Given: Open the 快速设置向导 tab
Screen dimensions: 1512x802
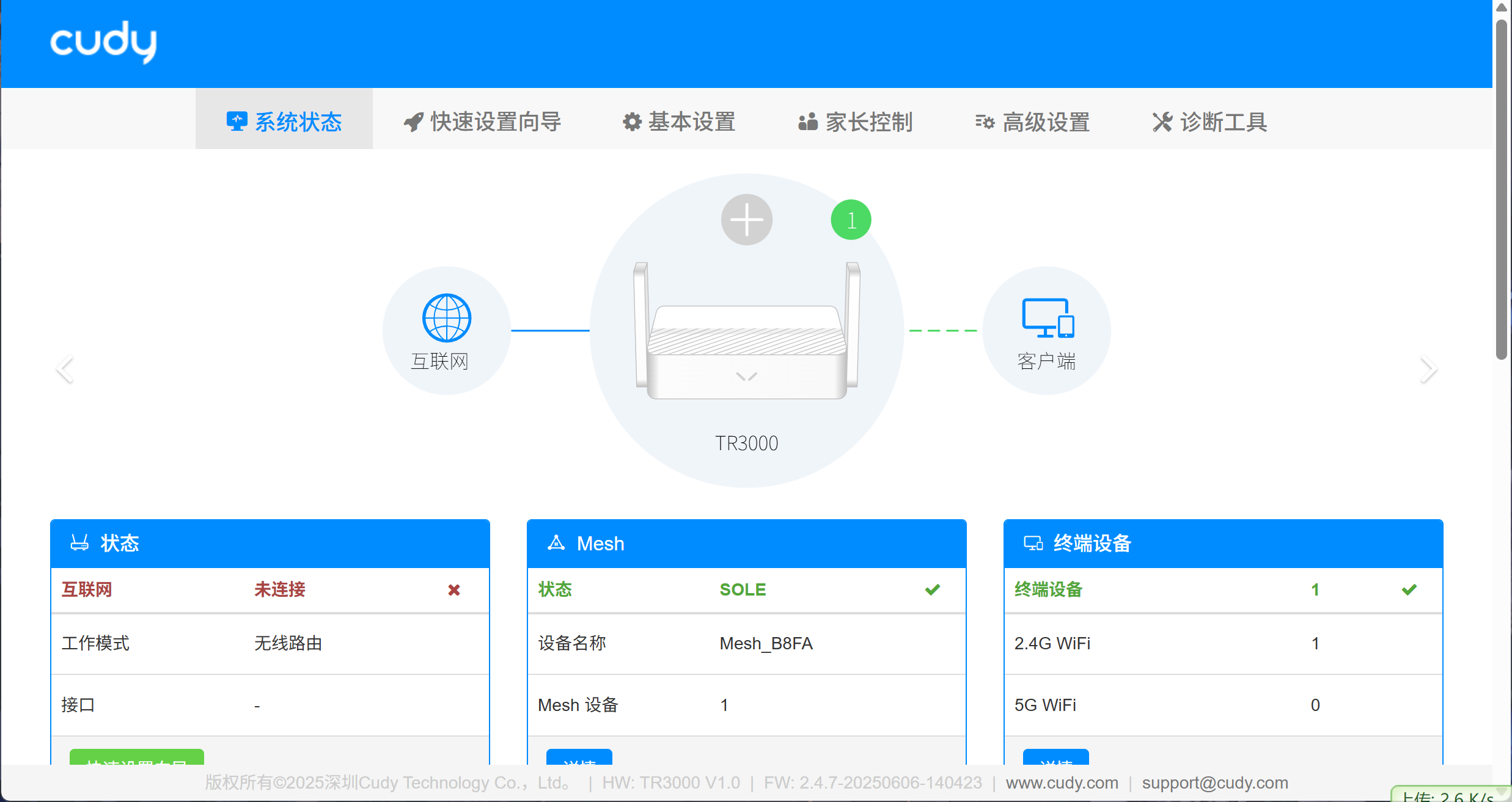Looking at the screenshot, I should click(483, 122).
